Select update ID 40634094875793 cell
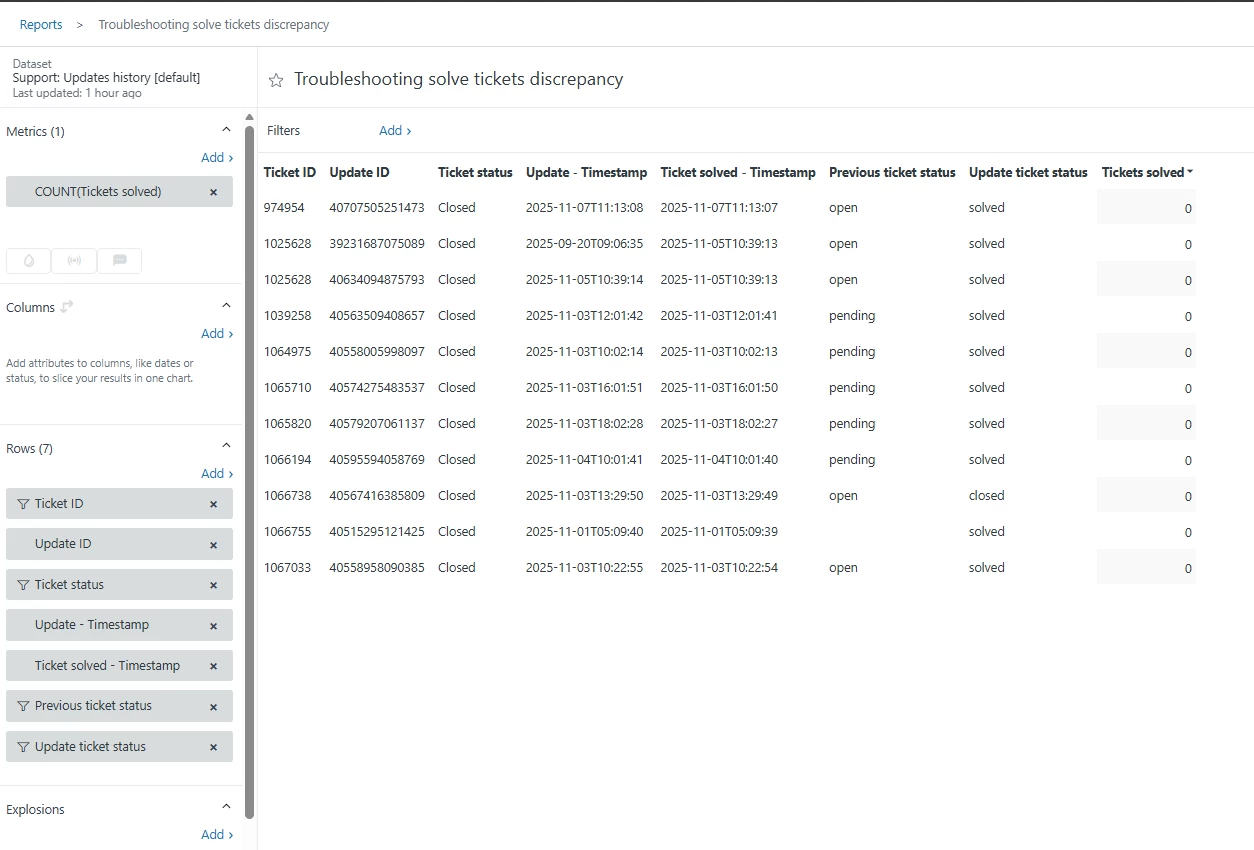The height and width of the screenshot is (850, 1254). pyautogui.click(x=377, y=280)
